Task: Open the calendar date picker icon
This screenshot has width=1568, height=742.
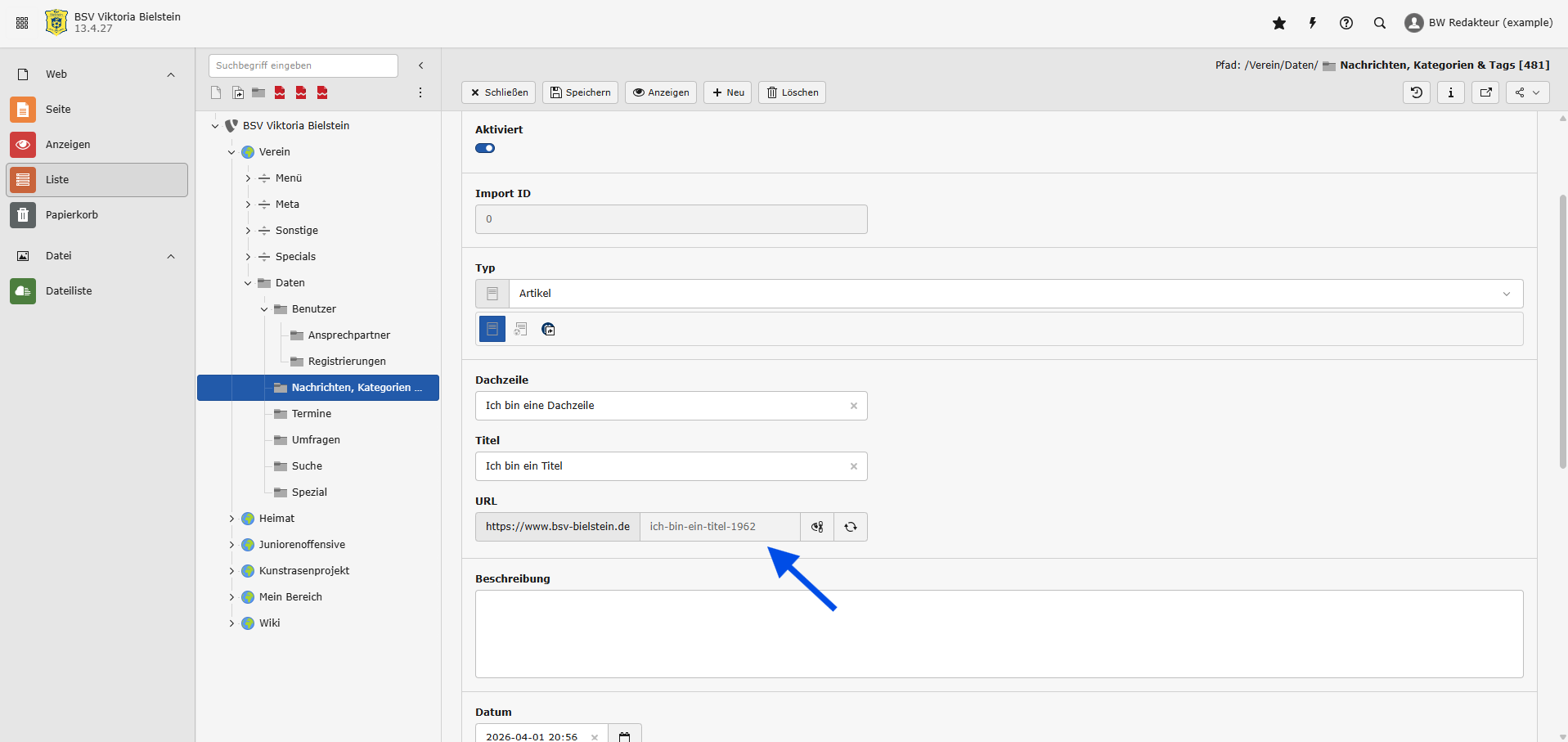Action: (x=625, y=736)
